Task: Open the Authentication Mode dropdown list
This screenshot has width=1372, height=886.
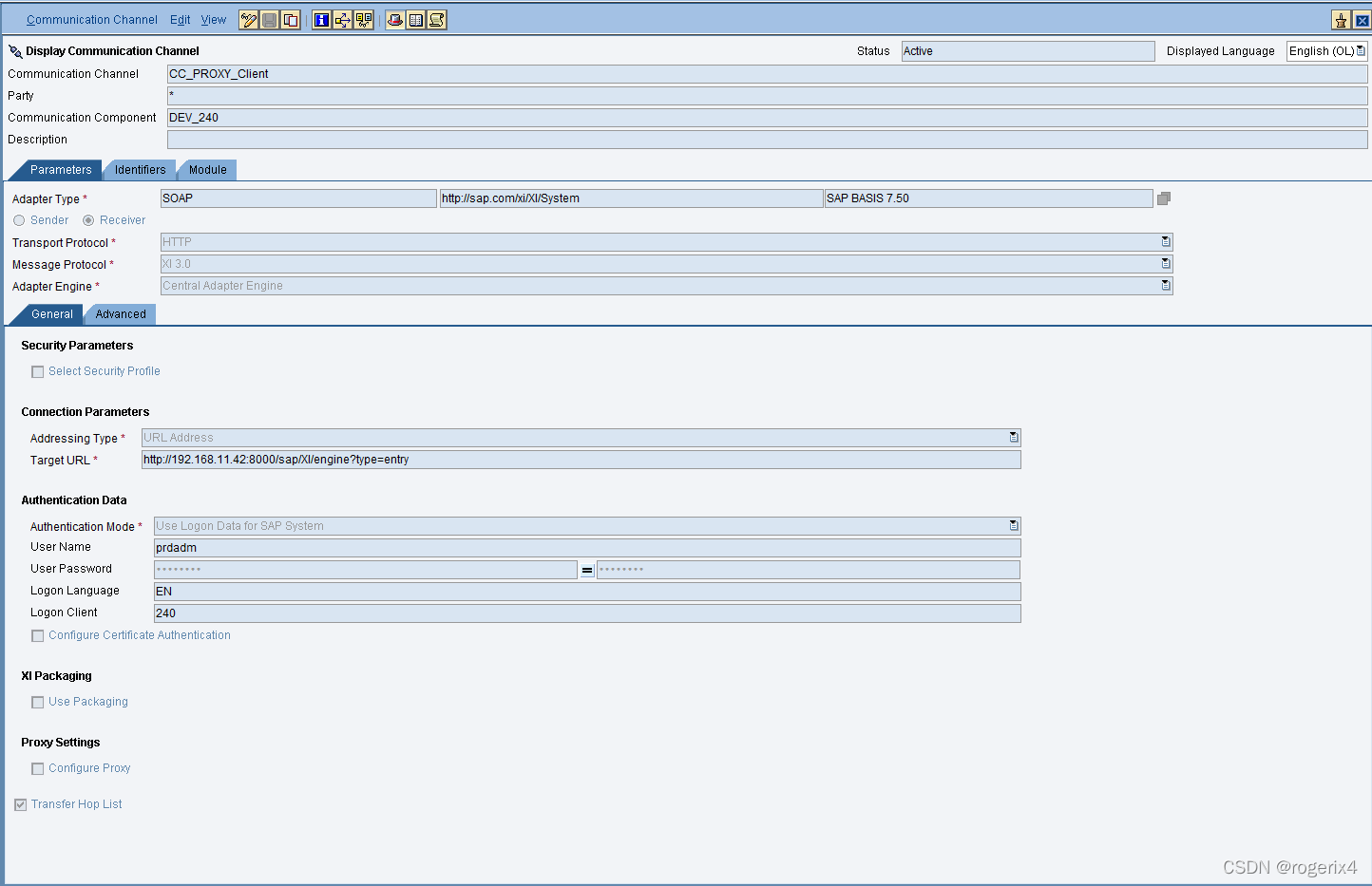Action: point(1014,526)
